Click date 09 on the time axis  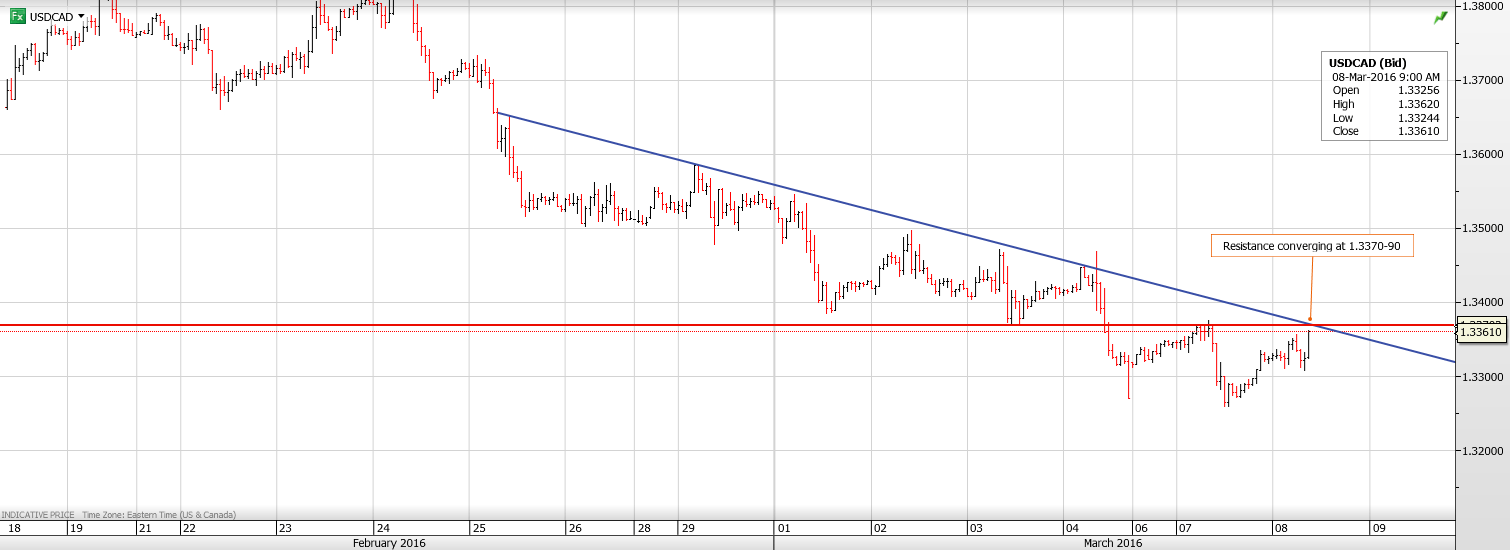tap(1377, 528)
